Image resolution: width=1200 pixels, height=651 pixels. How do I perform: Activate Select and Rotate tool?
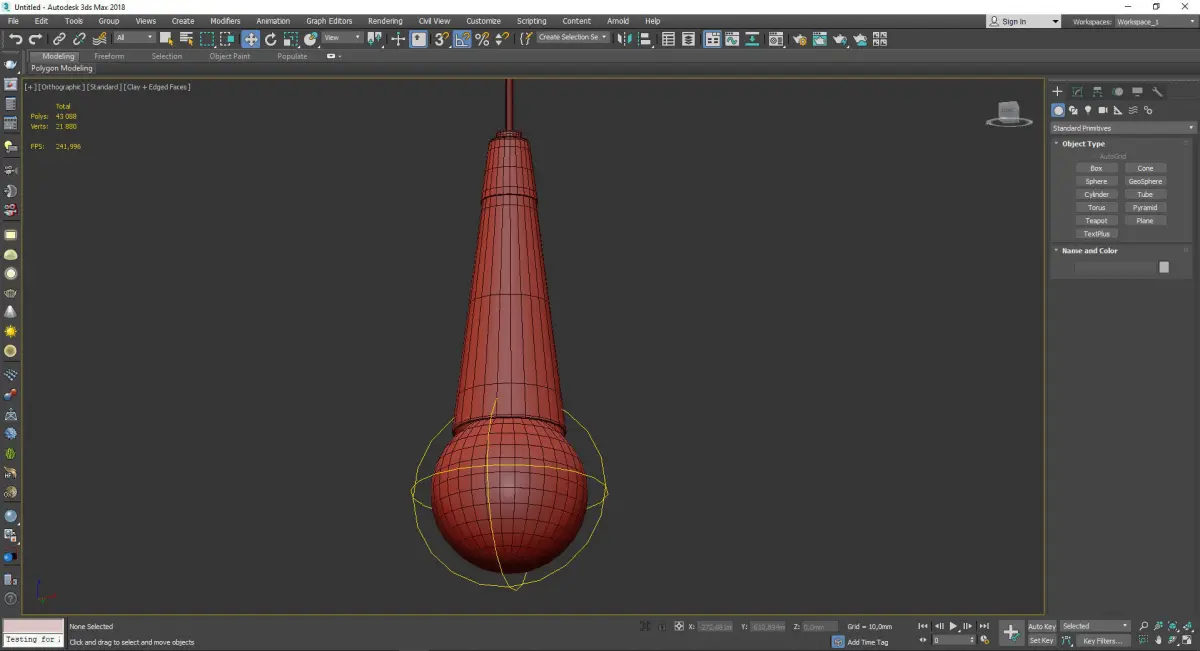click(270, 39)
